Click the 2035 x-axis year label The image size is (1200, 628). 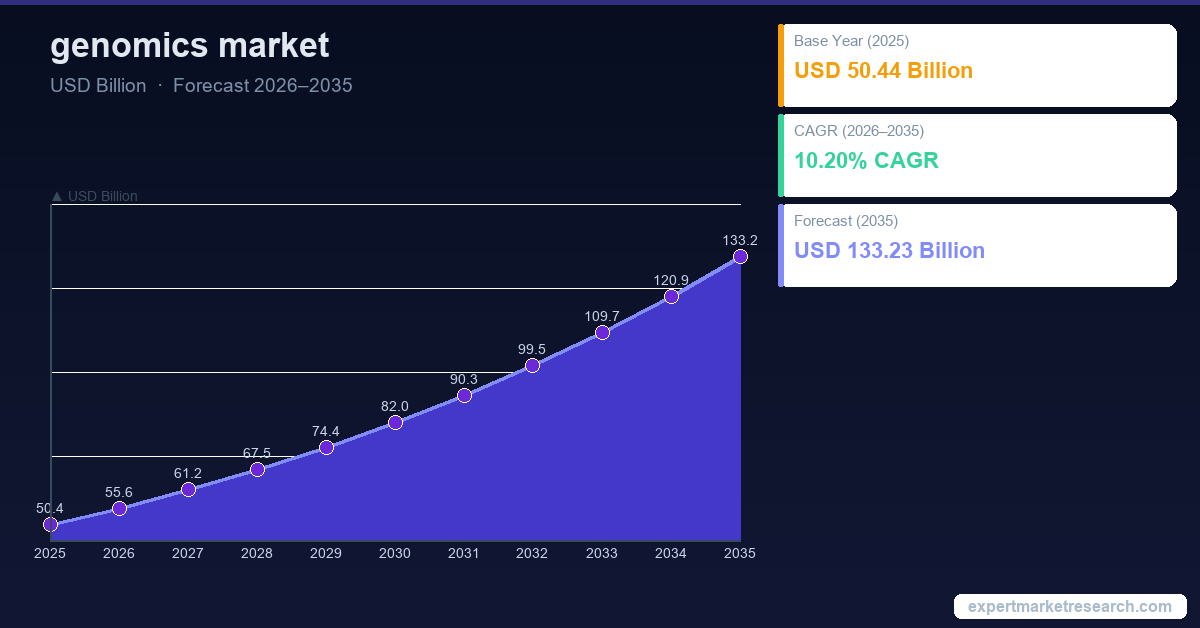[x=739, y=553]
